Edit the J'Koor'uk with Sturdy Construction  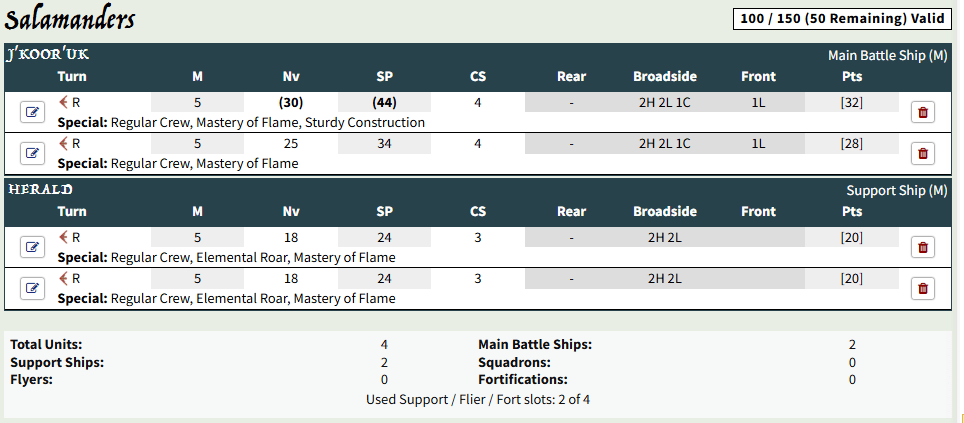(32, 112)
